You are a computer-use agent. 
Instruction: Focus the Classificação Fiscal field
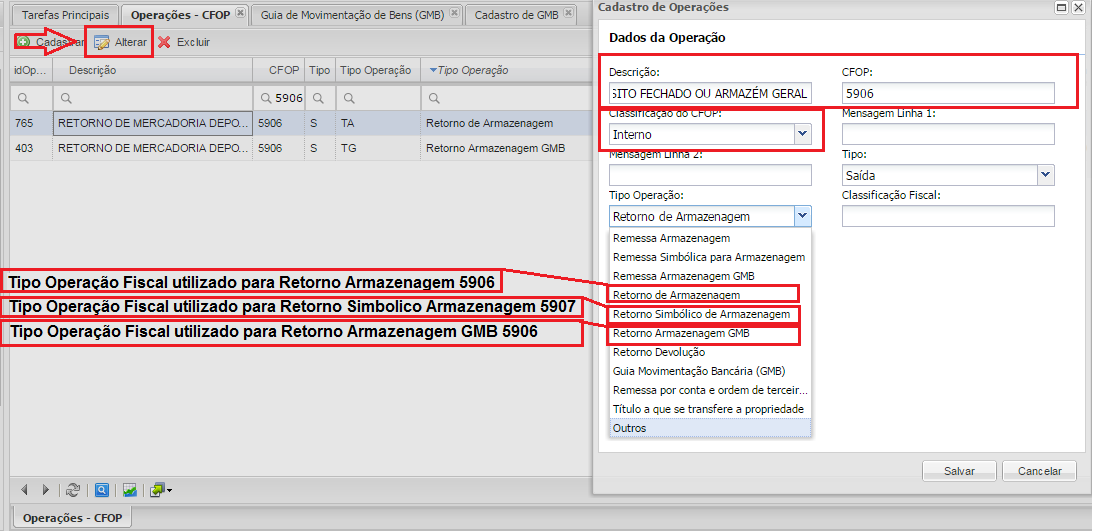click(x=948, y=216)
